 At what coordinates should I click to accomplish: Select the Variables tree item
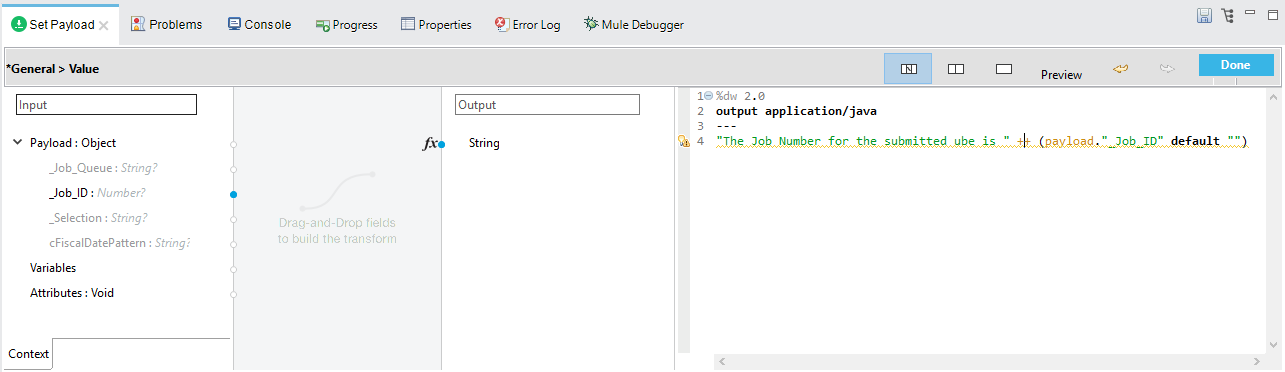[x=53, y=268]
